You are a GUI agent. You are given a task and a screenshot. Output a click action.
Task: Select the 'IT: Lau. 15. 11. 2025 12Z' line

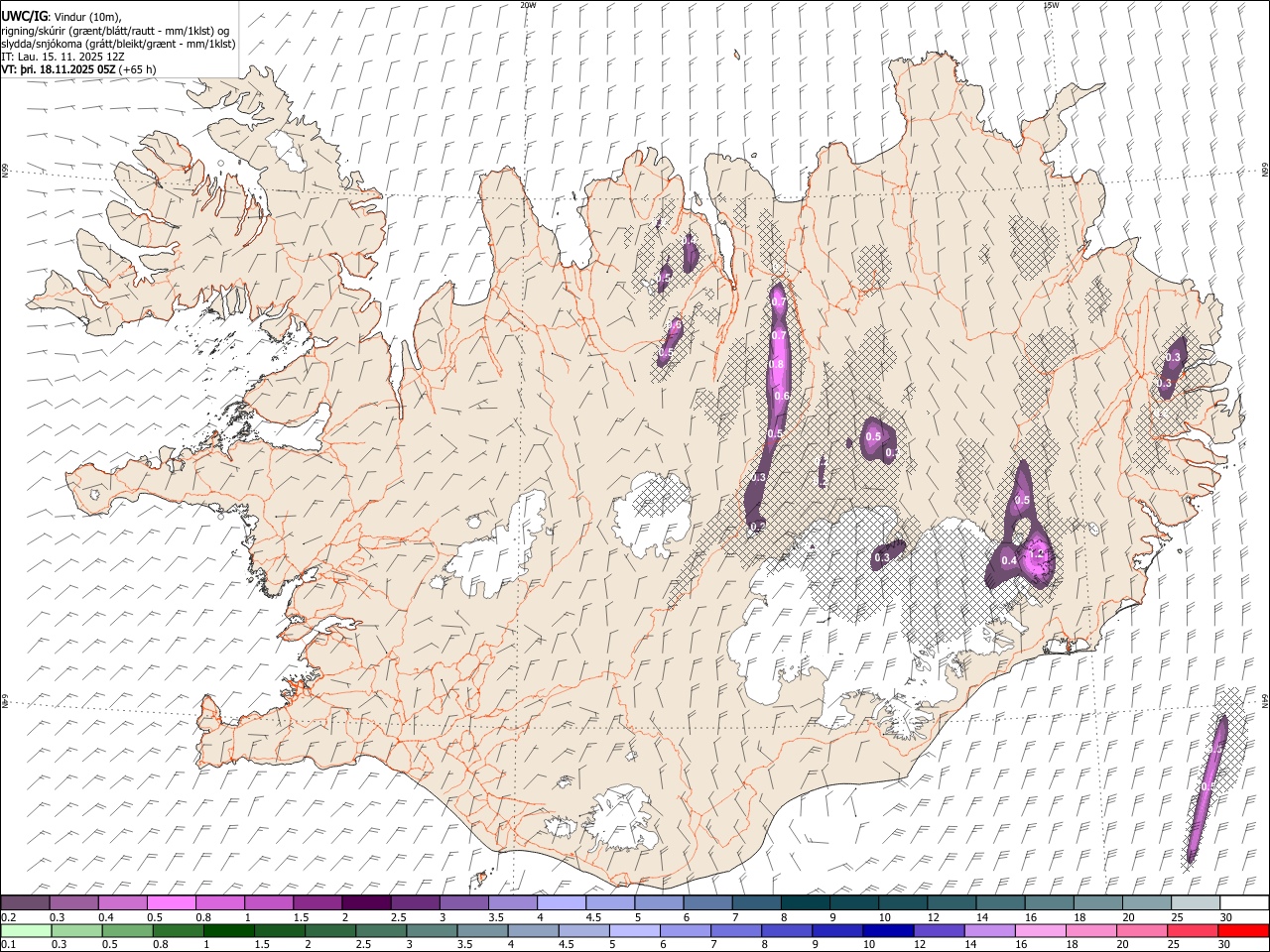(x=63, y=57)
